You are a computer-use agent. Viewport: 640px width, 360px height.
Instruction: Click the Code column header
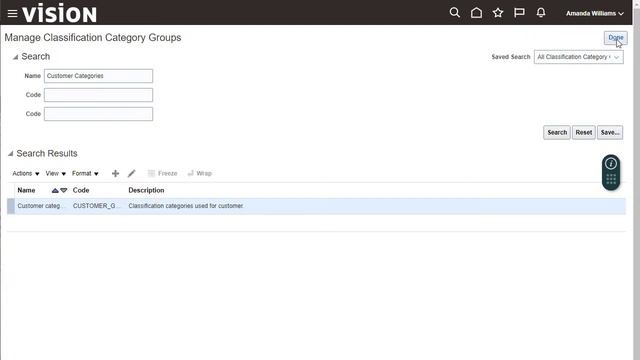pyautogui.click(x=81, y=190)
